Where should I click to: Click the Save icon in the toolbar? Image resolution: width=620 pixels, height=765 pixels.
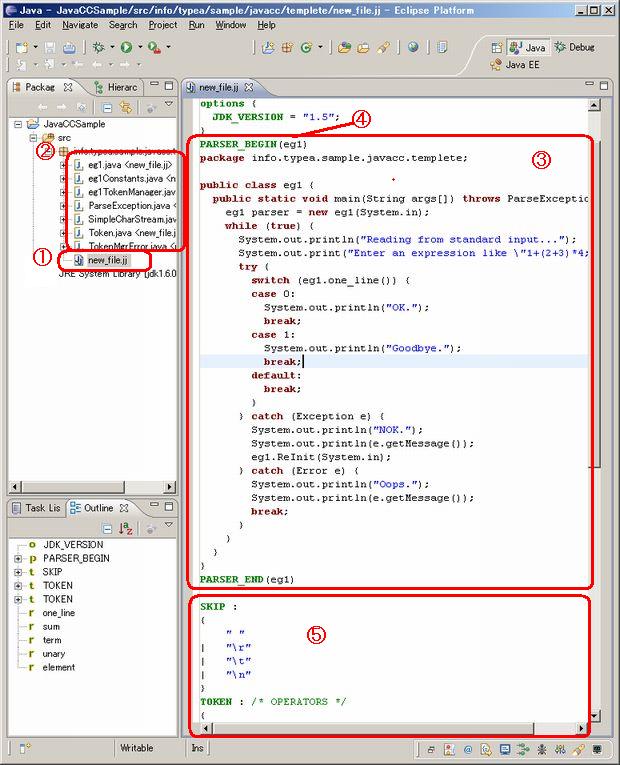pos(51,47)
